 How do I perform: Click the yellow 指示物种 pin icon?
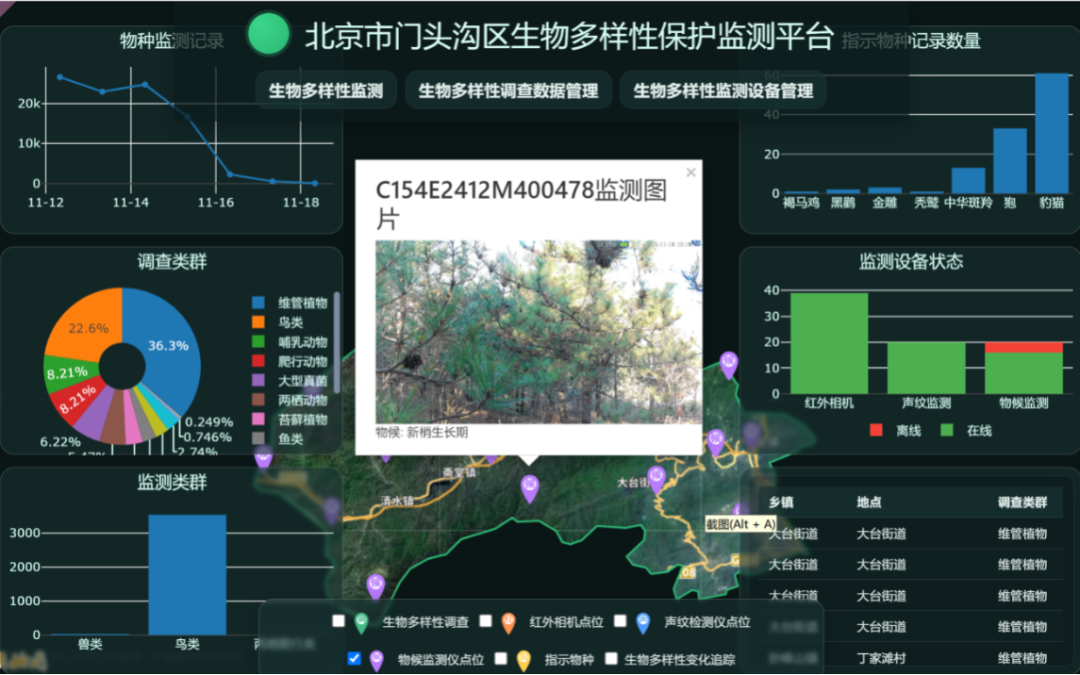523,659
